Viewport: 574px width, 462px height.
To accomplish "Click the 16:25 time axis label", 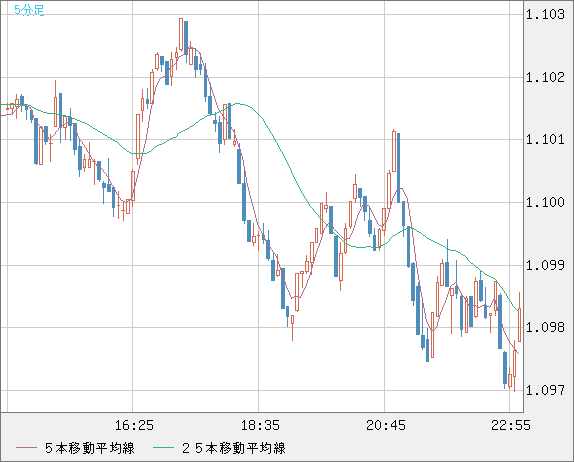I will click(x=134, y=425).
